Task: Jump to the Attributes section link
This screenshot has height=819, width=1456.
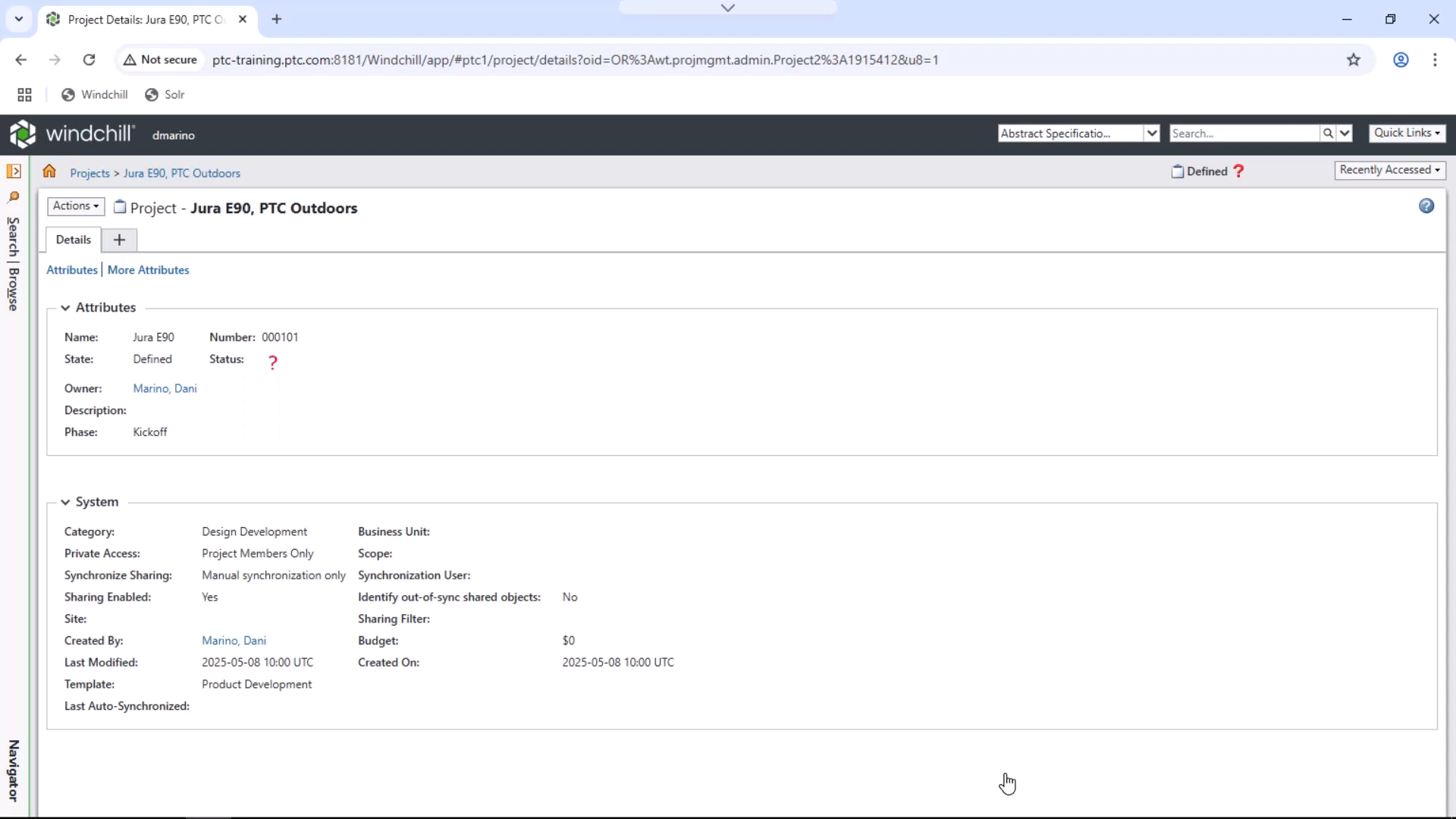Action: pyautogui.click(x=72, y=270)
